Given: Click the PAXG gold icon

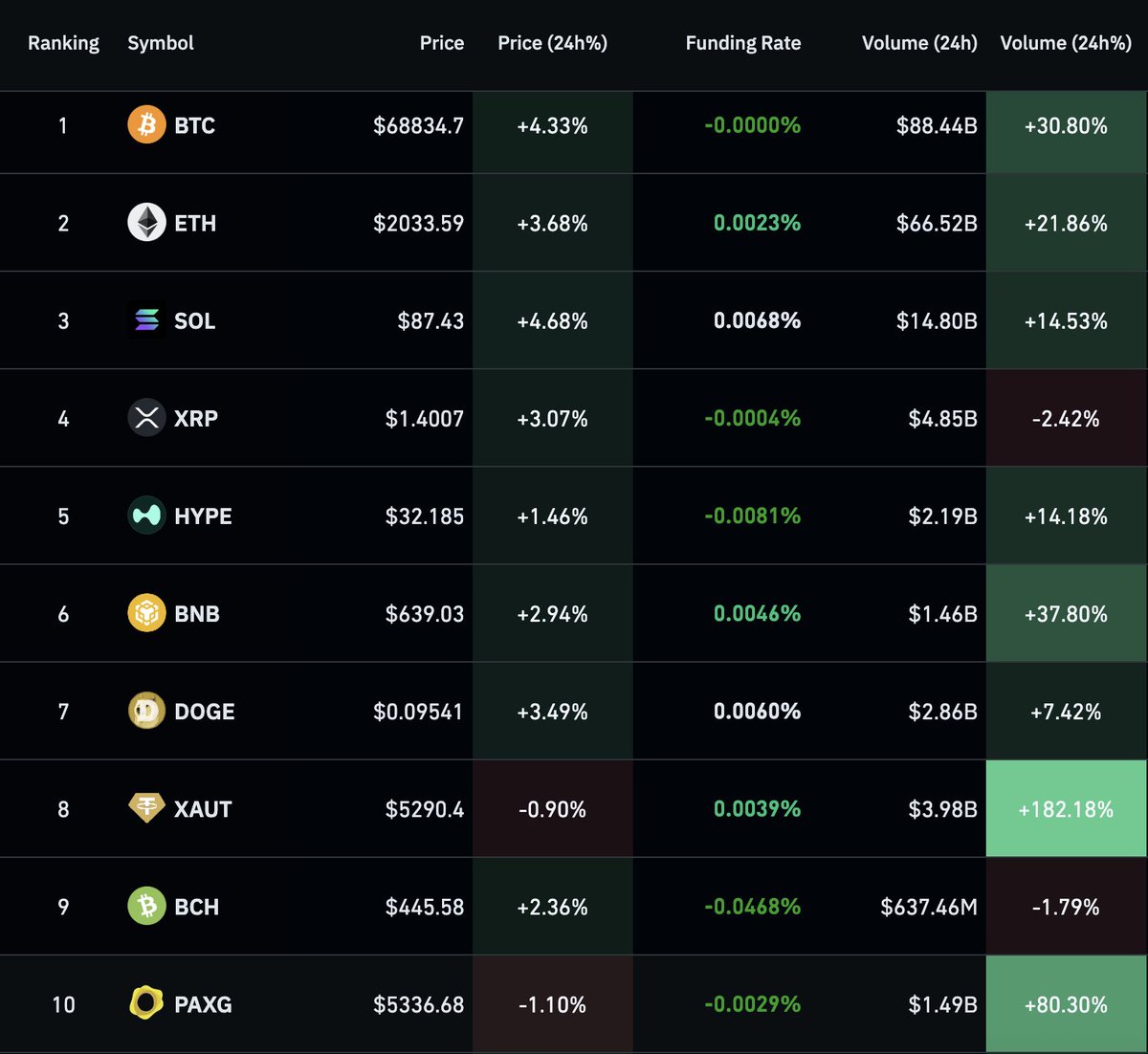Looking at the screenshot, I should tap(146, 1003).
